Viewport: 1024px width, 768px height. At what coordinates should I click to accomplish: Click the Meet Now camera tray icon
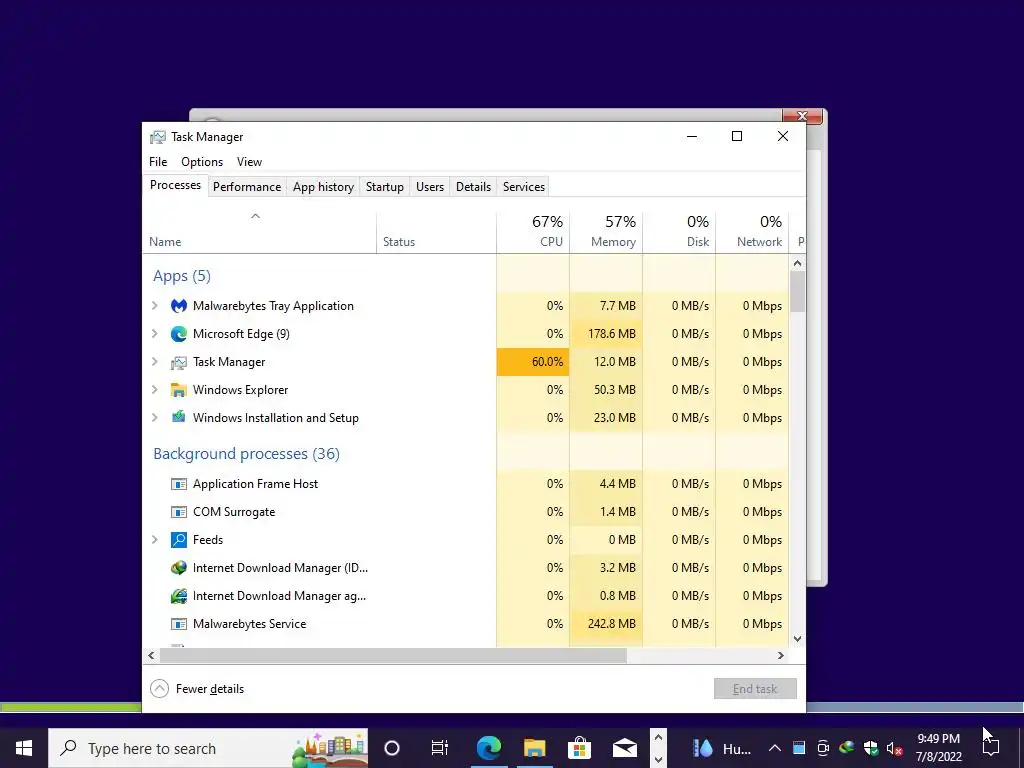[823, 748]
